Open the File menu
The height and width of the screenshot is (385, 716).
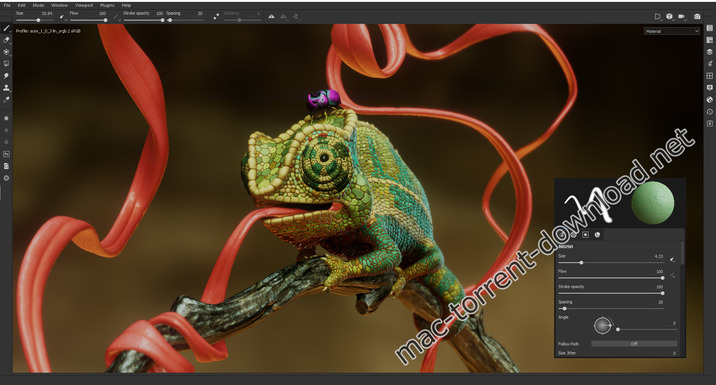[x=7, y=5]
